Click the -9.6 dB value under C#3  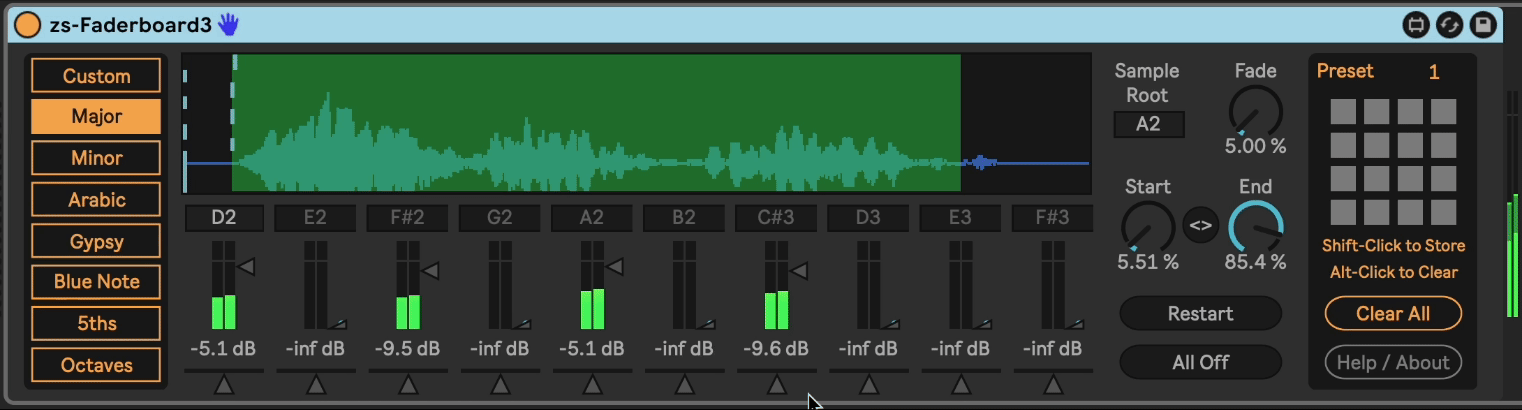[776, 349]
